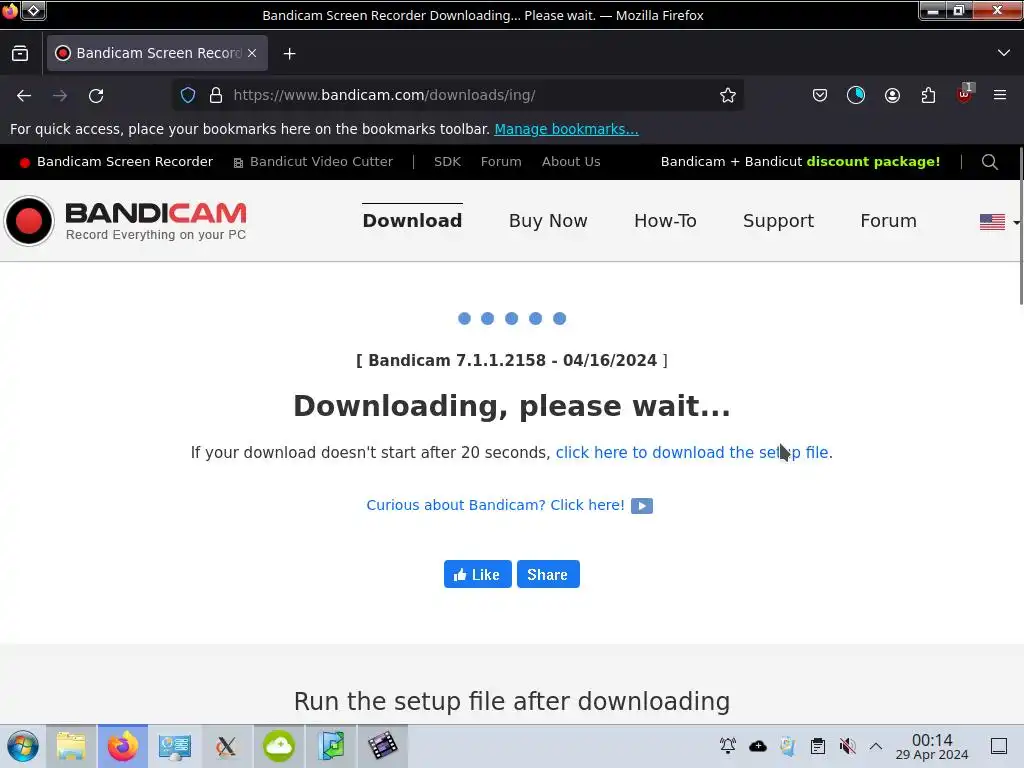Screen dimensions: 1024x768
Task: Open Bandicam Screen Recorder in top black bar
Action: point(116,162)
